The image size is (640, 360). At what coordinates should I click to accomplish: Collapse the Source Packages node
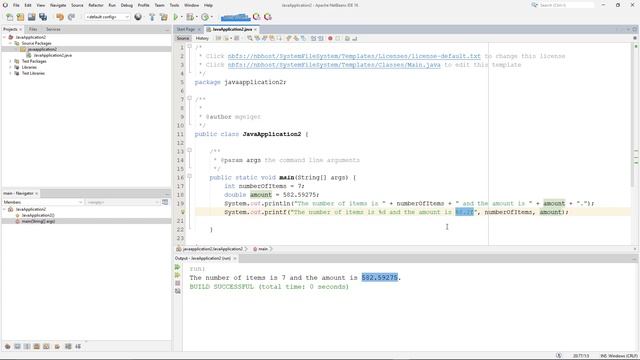click(x=11, y=43)
